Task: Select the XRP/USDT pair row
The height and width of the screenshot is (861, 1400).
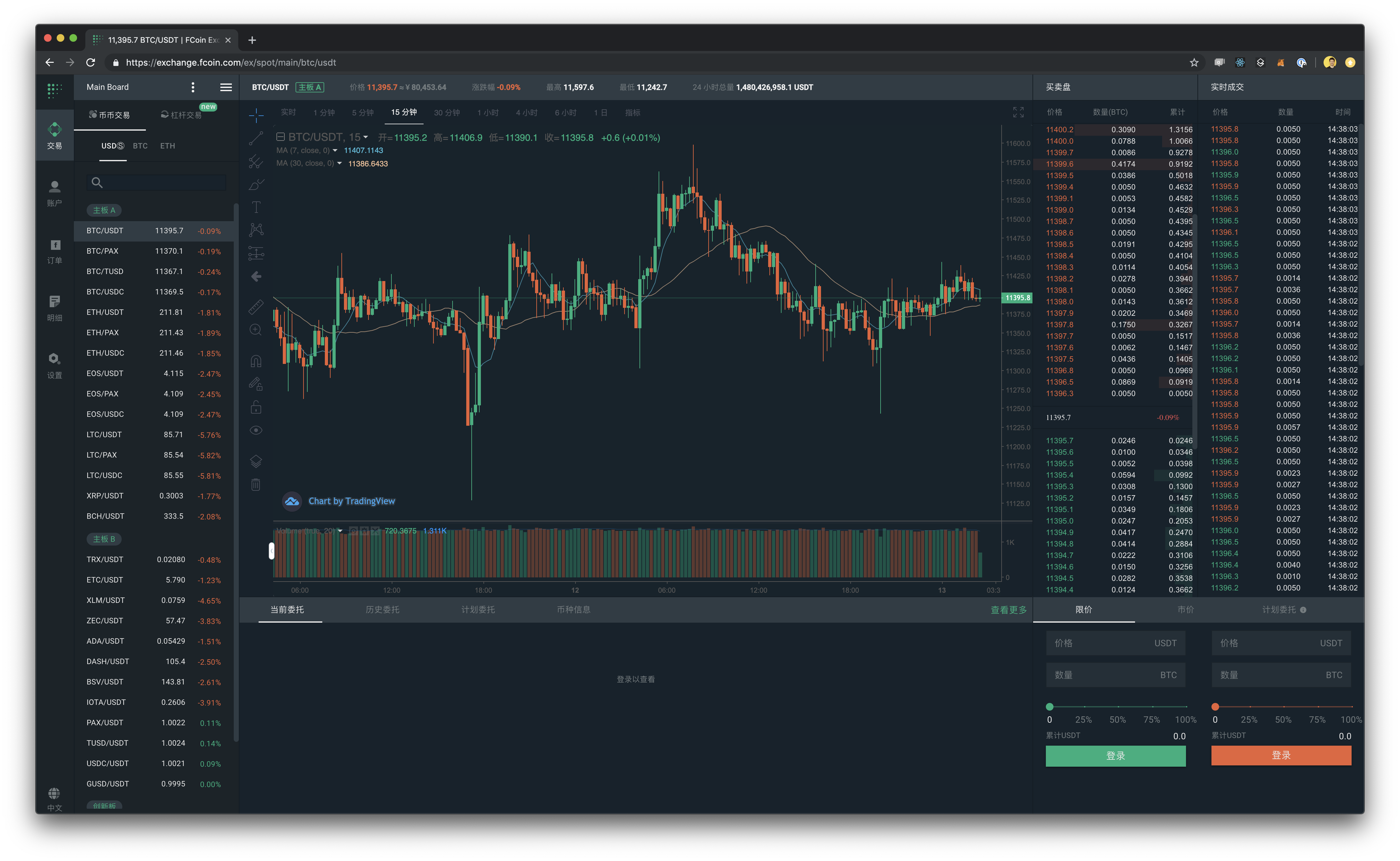Action: 154,496
